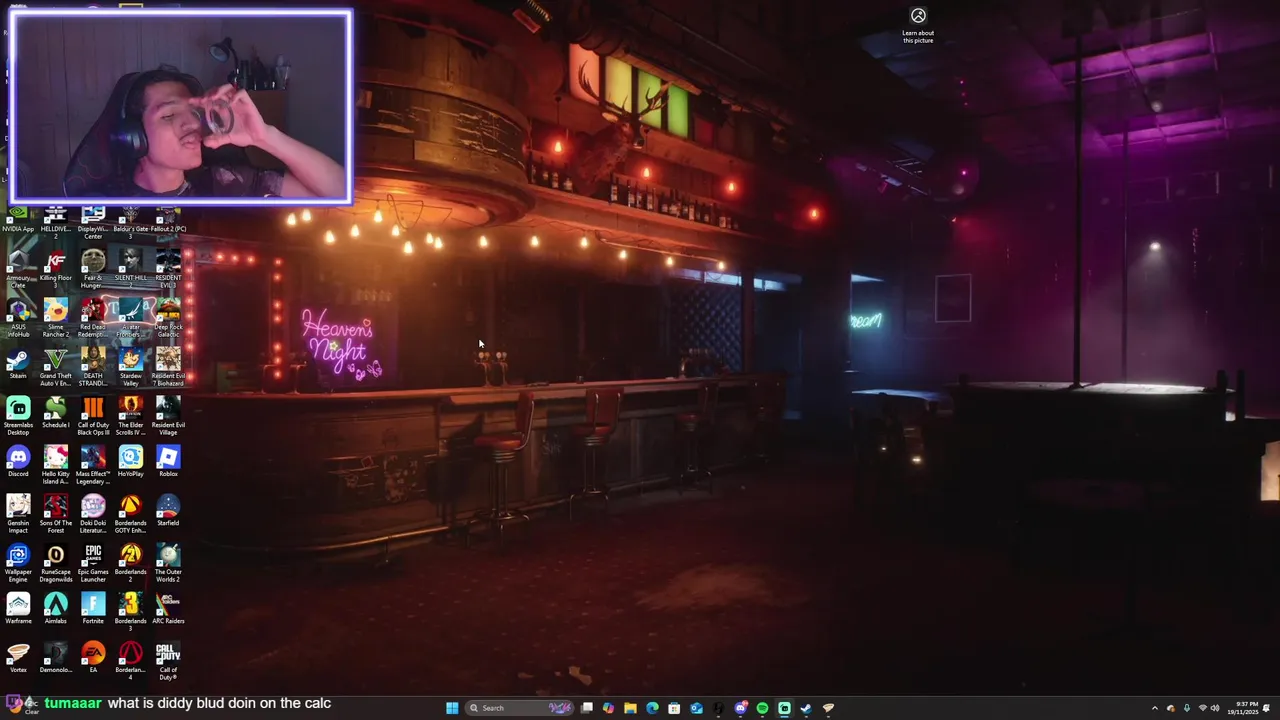Click the Sons Of The Forest icon

click(55, 514)
